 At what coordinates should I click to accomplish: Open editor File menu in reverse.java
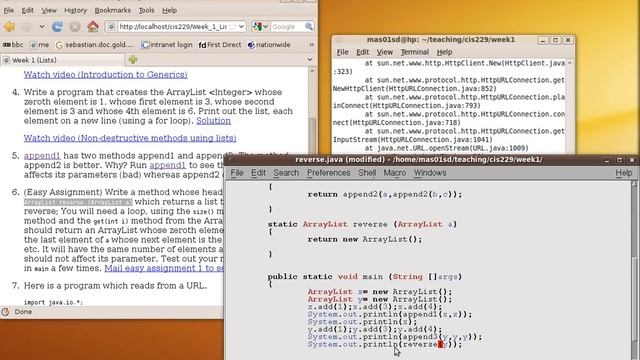237,173
